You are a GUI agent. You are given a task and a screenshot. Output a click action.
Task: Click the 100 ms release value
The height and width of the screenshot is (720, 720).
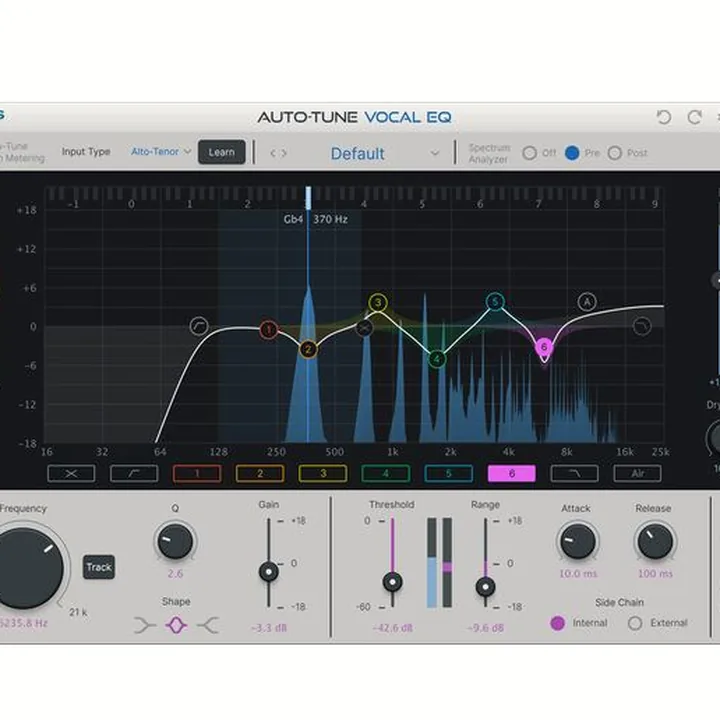point(655,574)
